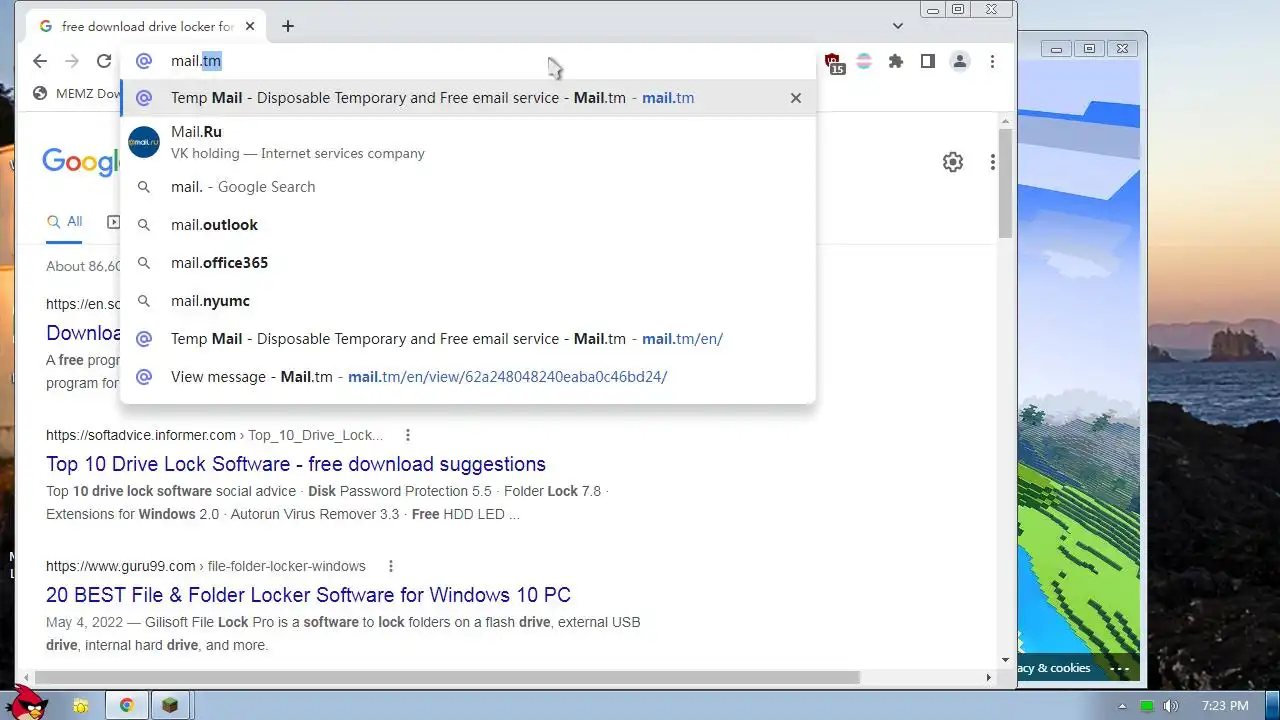Screen dimensions: 1280x720
Task: Click the https://www.guru99.com URL text
Action: click(121, 566)
